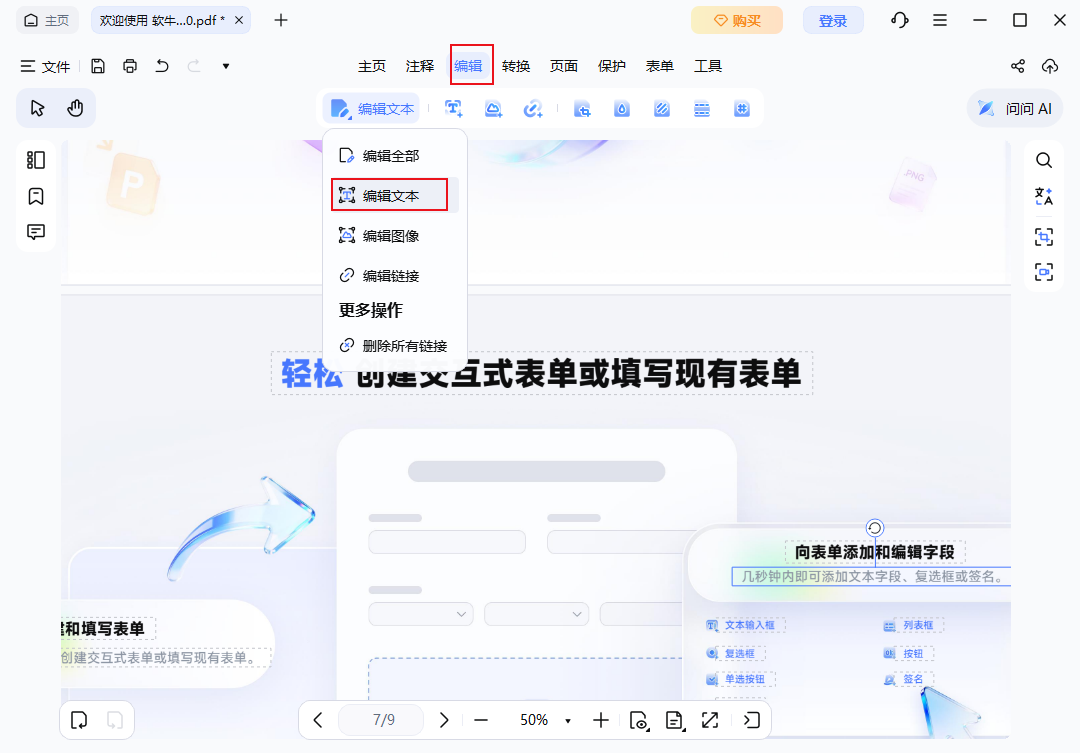Click the watermark icon

coord(622,109)
